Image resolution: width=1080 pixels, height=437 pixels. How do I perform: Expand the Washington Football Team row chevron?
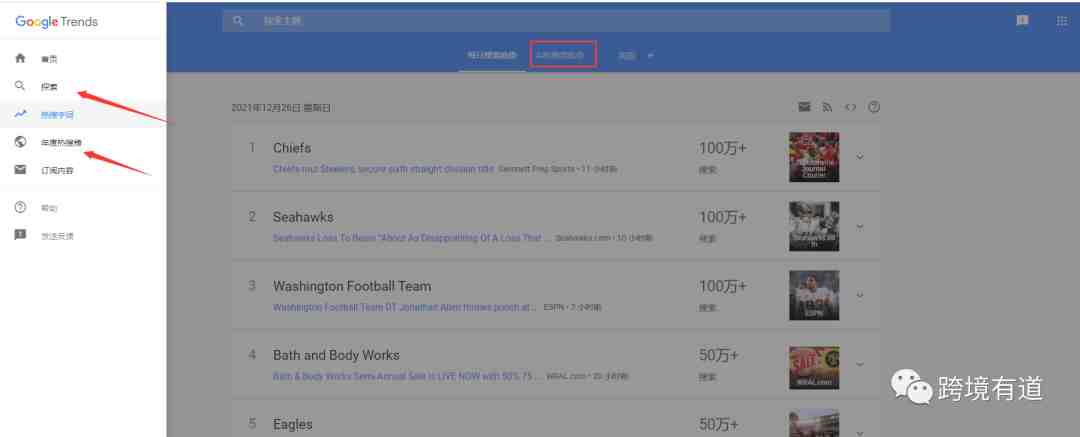(x=860, y=294)
